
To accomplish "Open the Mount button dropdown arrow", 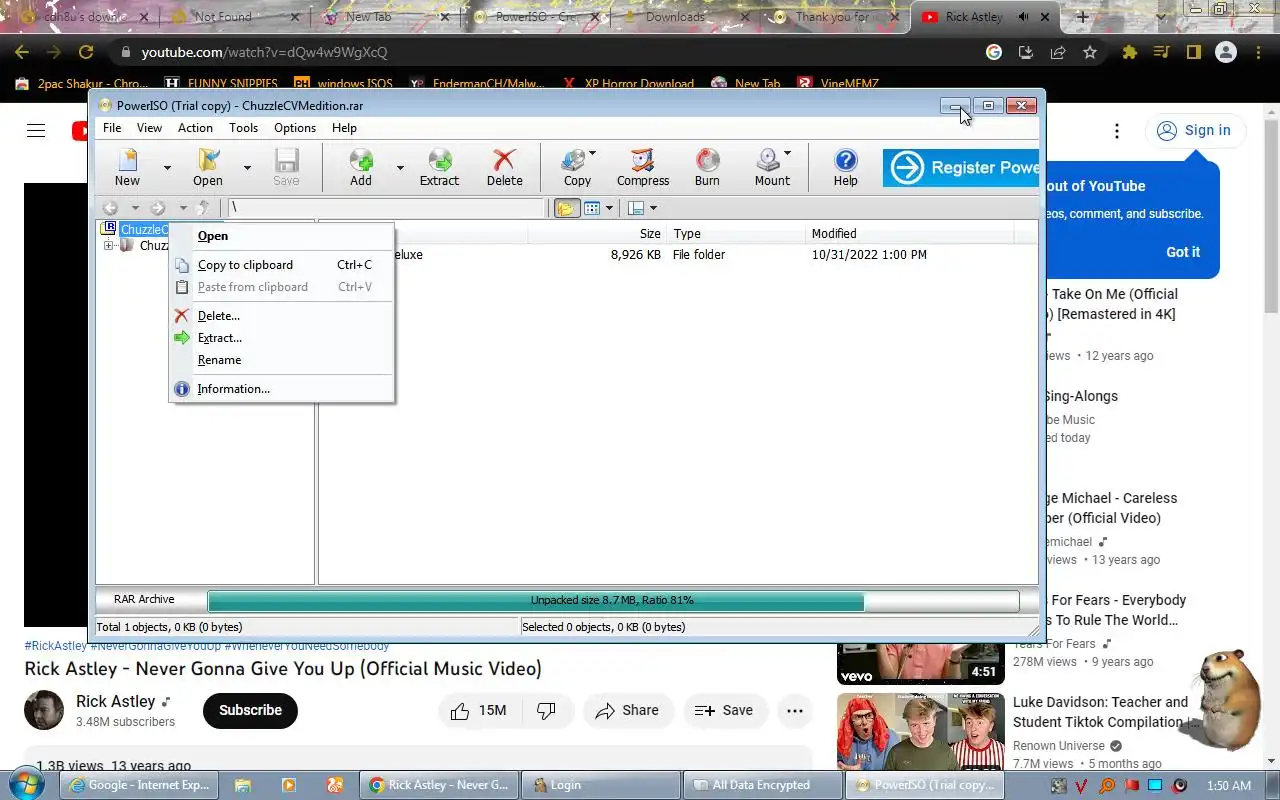I will click(788, 154).
